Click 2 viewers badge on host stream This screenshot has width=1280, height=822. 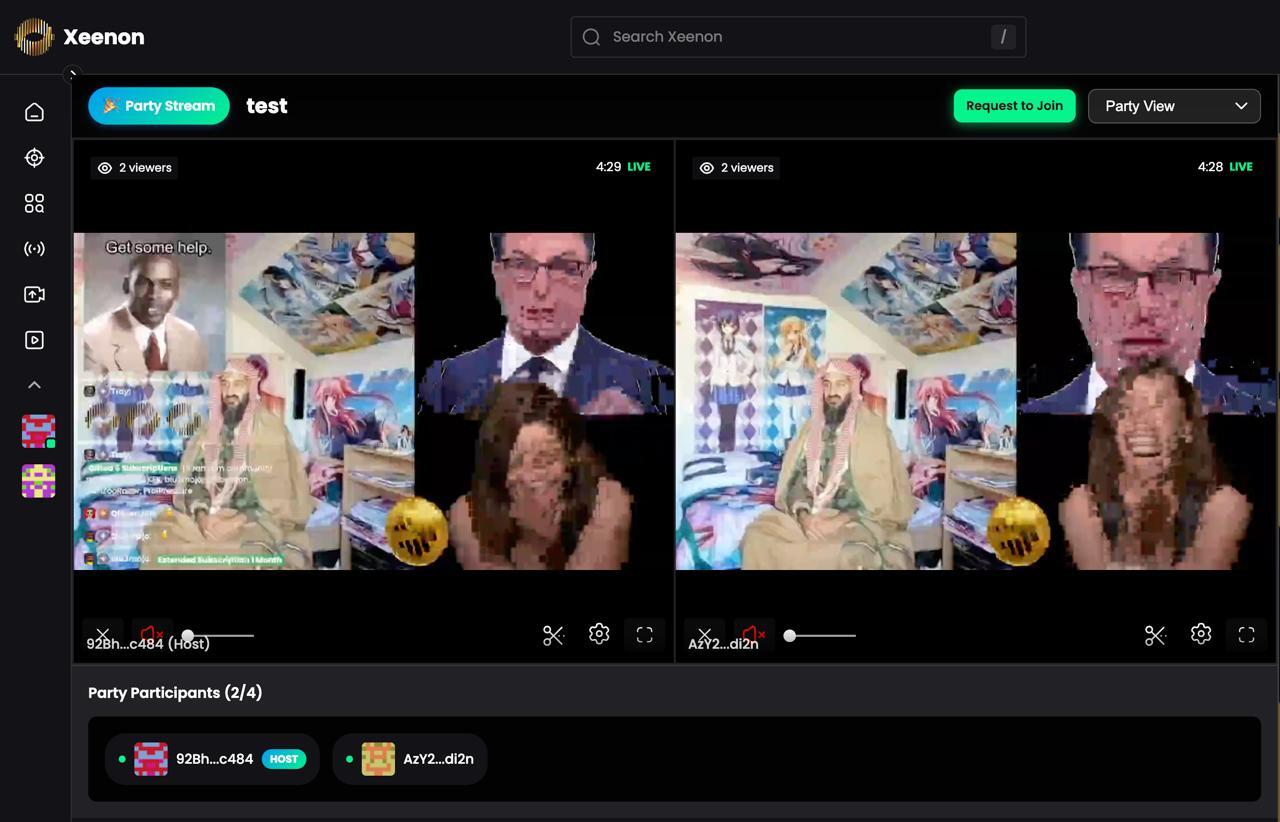pyautogui.click(x=135, y=167)
